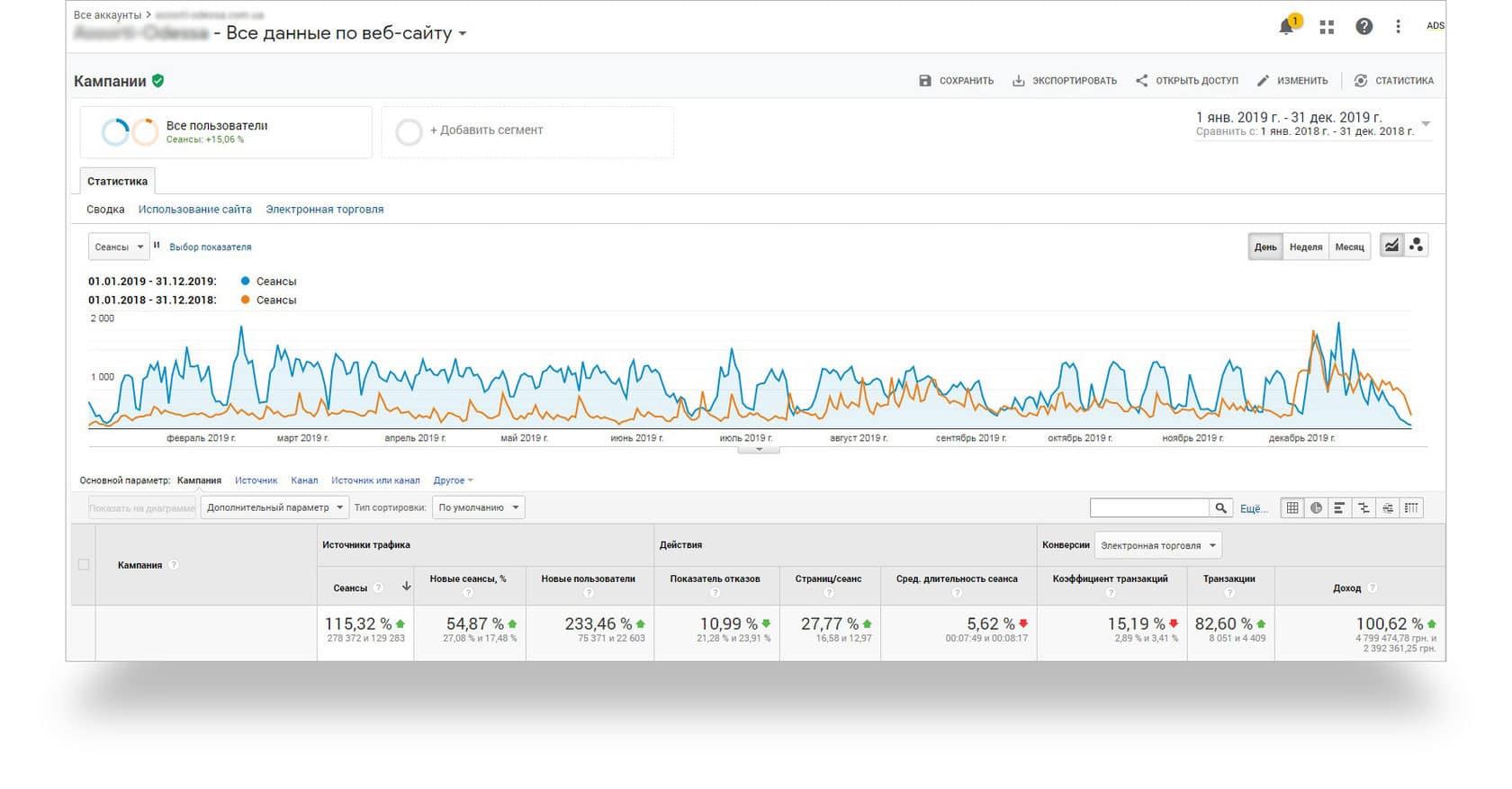
Task: Open the apps grid icon
Action: coord(1327,27)
